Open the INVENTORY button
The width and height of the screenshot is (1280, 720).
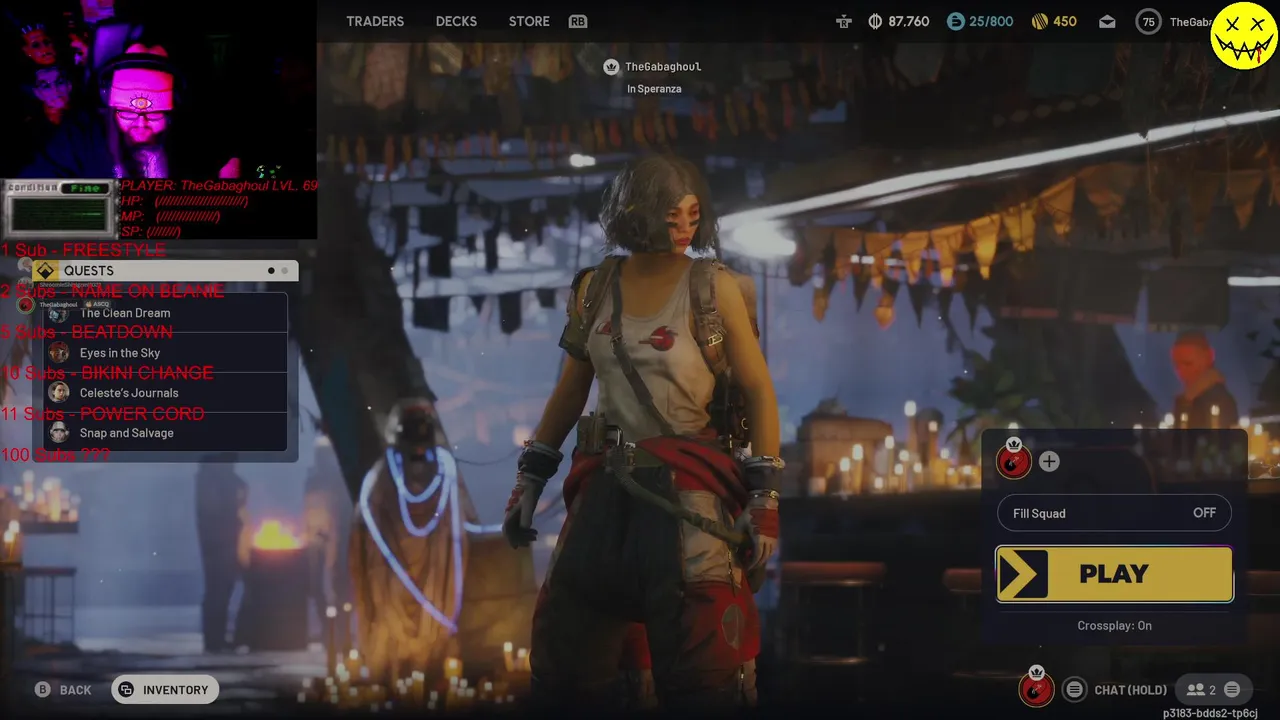165,690
